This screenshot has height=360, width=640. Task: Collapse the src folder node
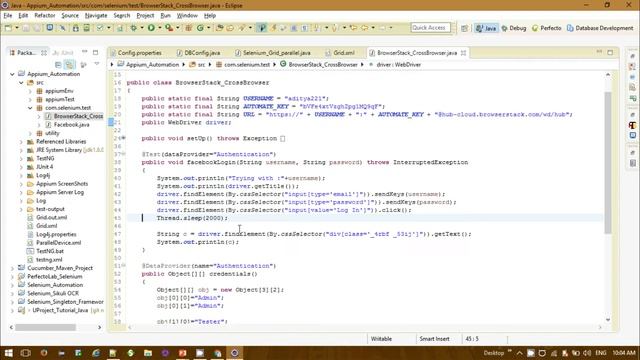(21, 82)
